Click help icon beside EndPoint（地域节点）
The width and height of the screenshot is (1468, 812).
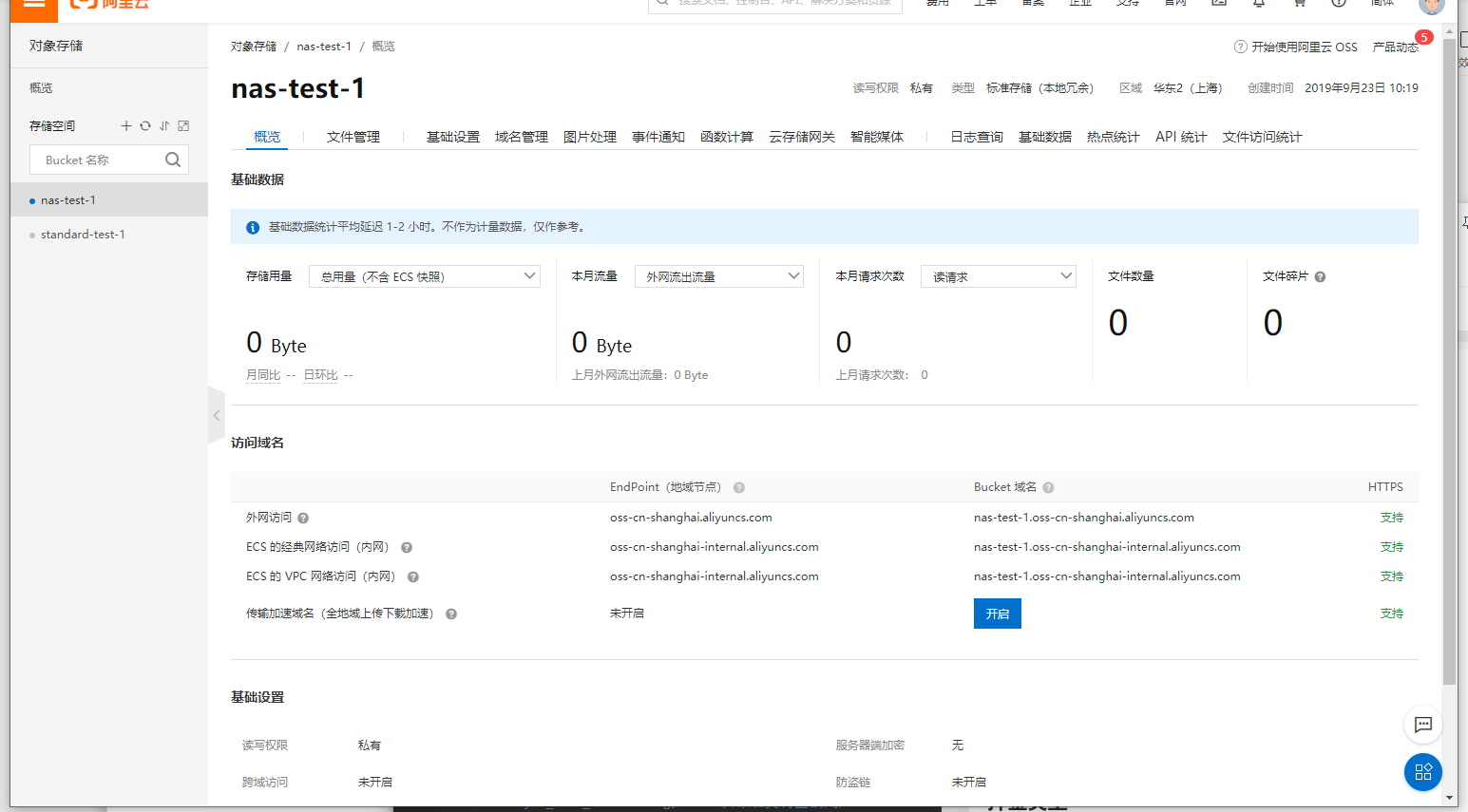[738, 487]
